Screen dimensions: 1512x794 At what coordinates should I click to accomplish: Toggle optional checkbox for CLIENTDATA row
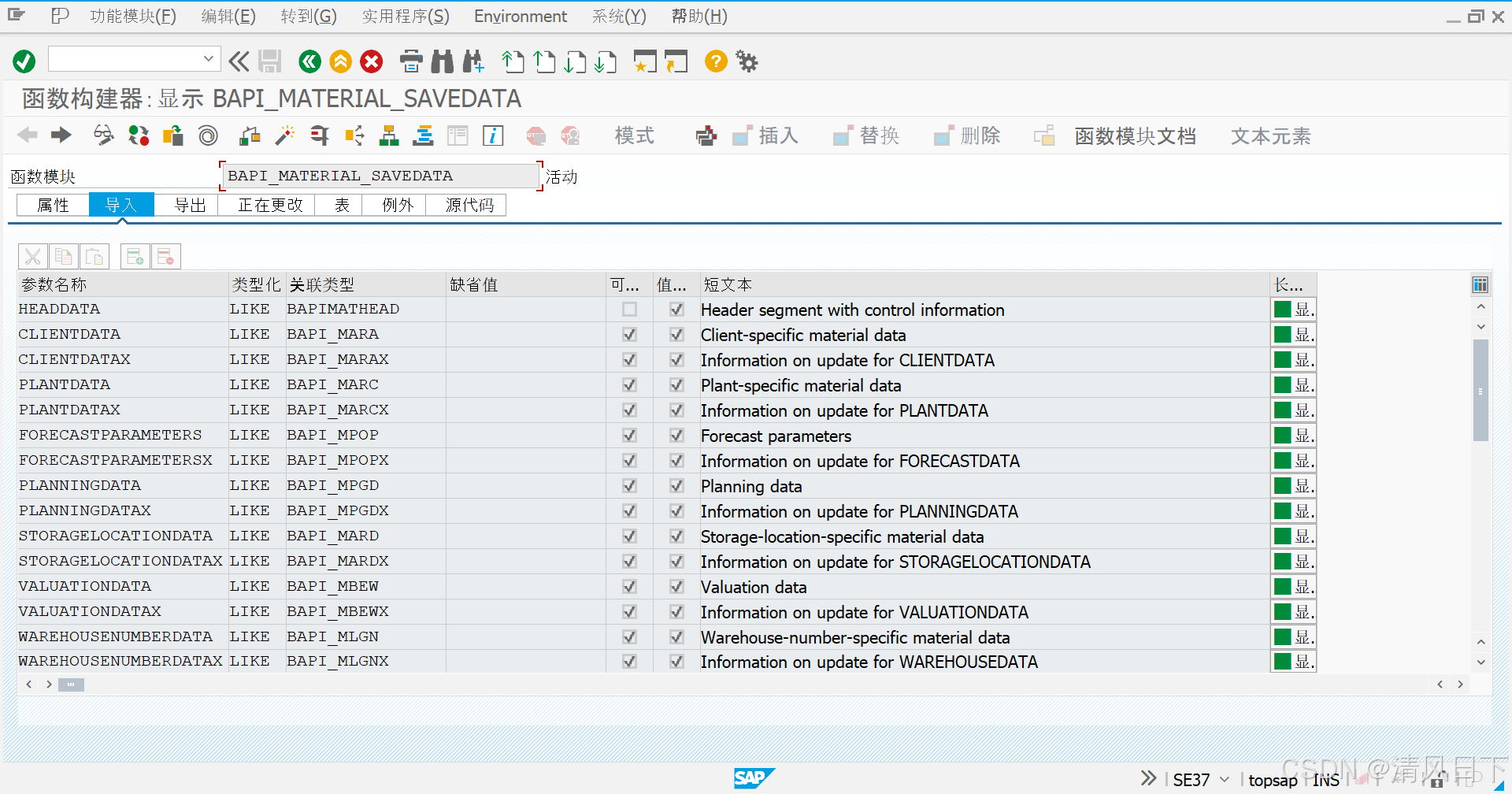click(x=629, y=335)
